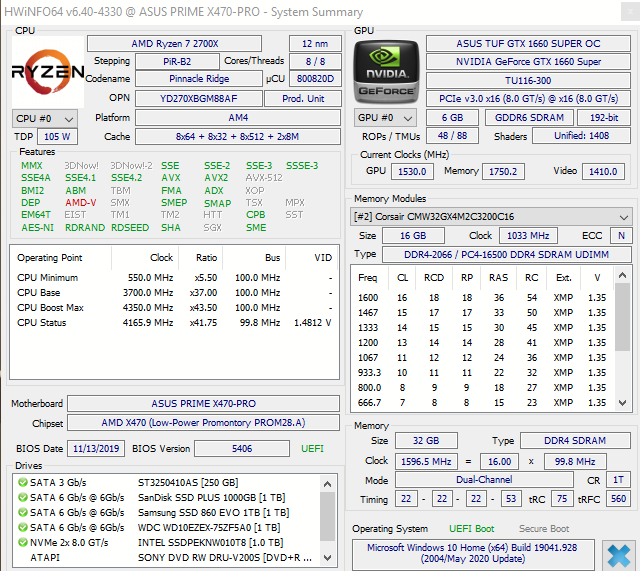This screenshot has height=571, width=640.
Task: Close the System Summary window
Action: [630, 12]
